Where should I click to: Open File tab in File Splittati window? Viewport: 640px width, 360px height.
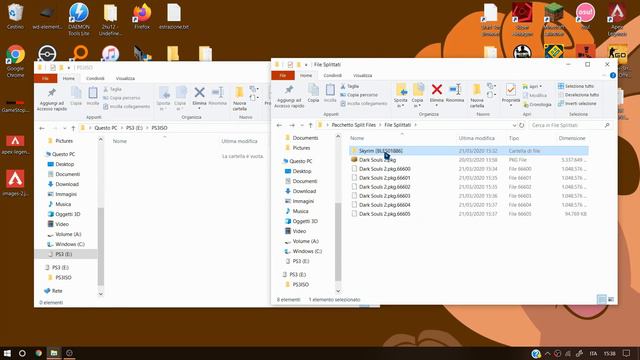tap(282, 76)
